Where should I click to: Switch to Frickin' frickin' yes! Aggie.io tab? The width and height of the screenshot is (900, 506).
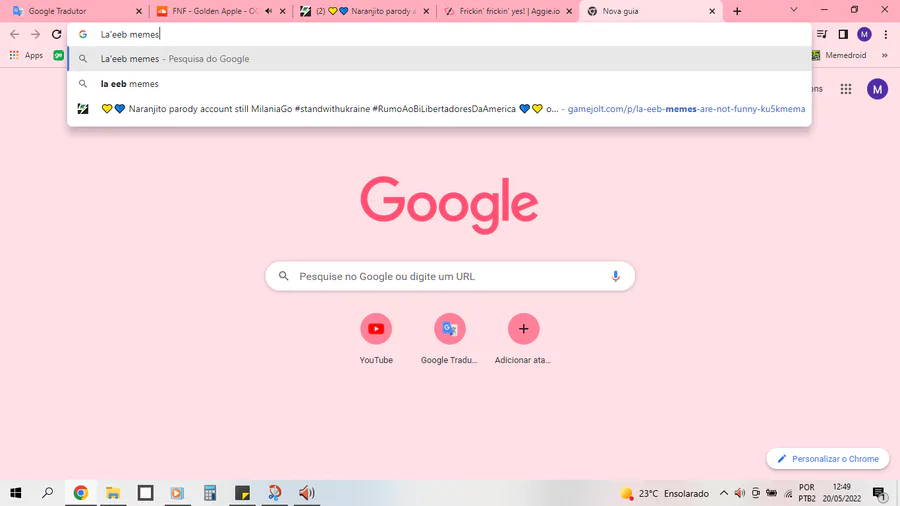point(510,11)
